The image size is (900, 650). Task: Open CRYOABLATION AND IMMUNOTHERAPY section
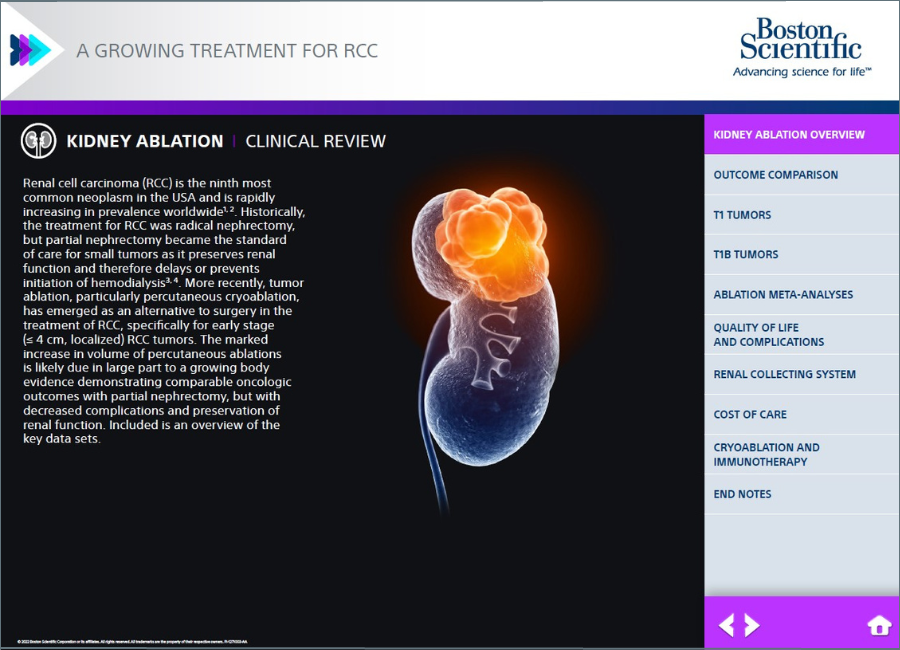pos(800,454)
